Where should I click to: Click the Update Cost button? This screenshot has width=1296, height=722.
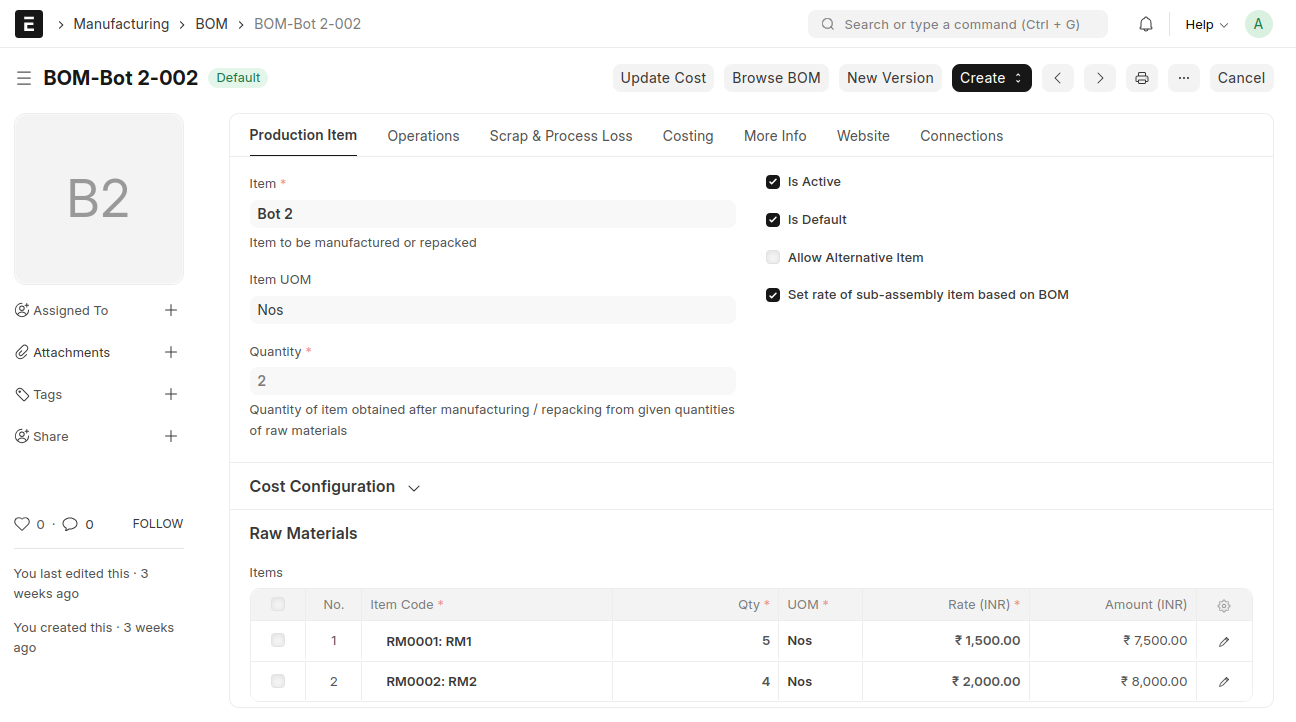pos(663,78)
